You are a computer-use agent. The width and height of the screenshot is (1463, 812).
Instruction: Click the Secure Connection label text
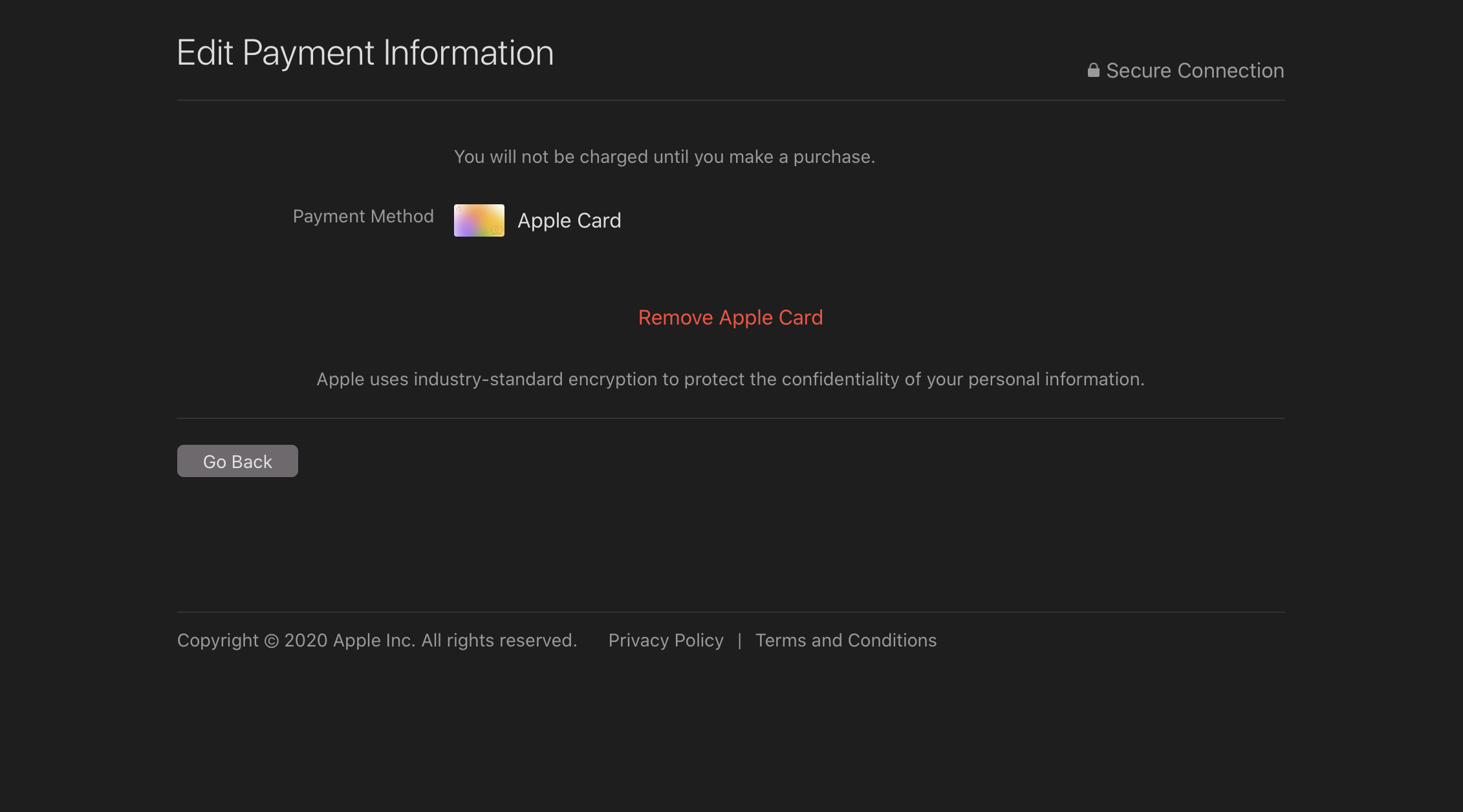point(1195,70)
